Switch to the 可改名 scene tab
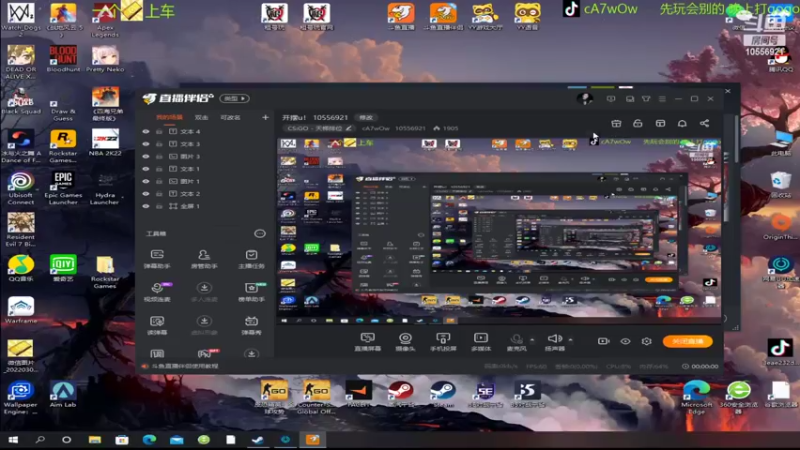Image resolution: width=800 pixels, height=450 pixels. pyautogui.click(x=230, y=117)
